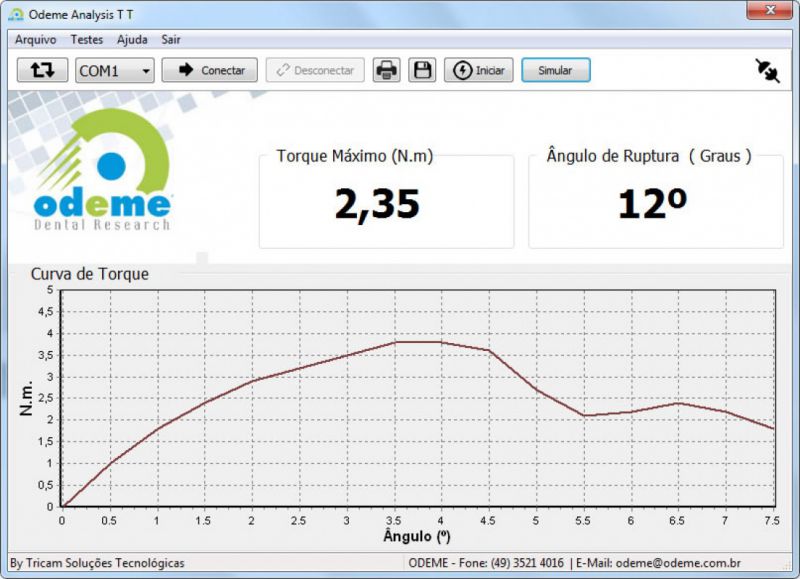Run a simulation with Simular

[555, 70]
